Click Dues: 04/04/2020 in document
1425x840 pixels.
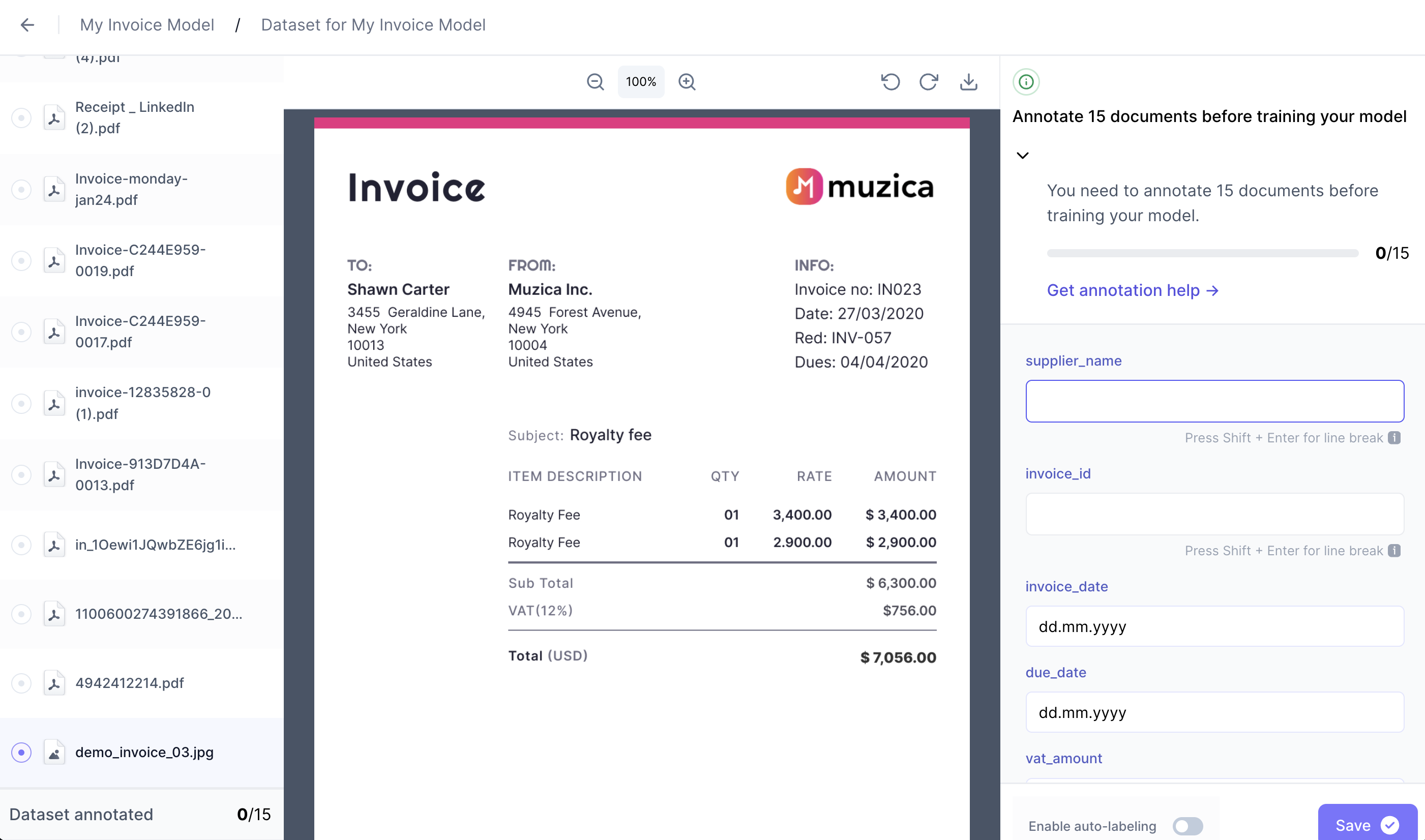861,362
